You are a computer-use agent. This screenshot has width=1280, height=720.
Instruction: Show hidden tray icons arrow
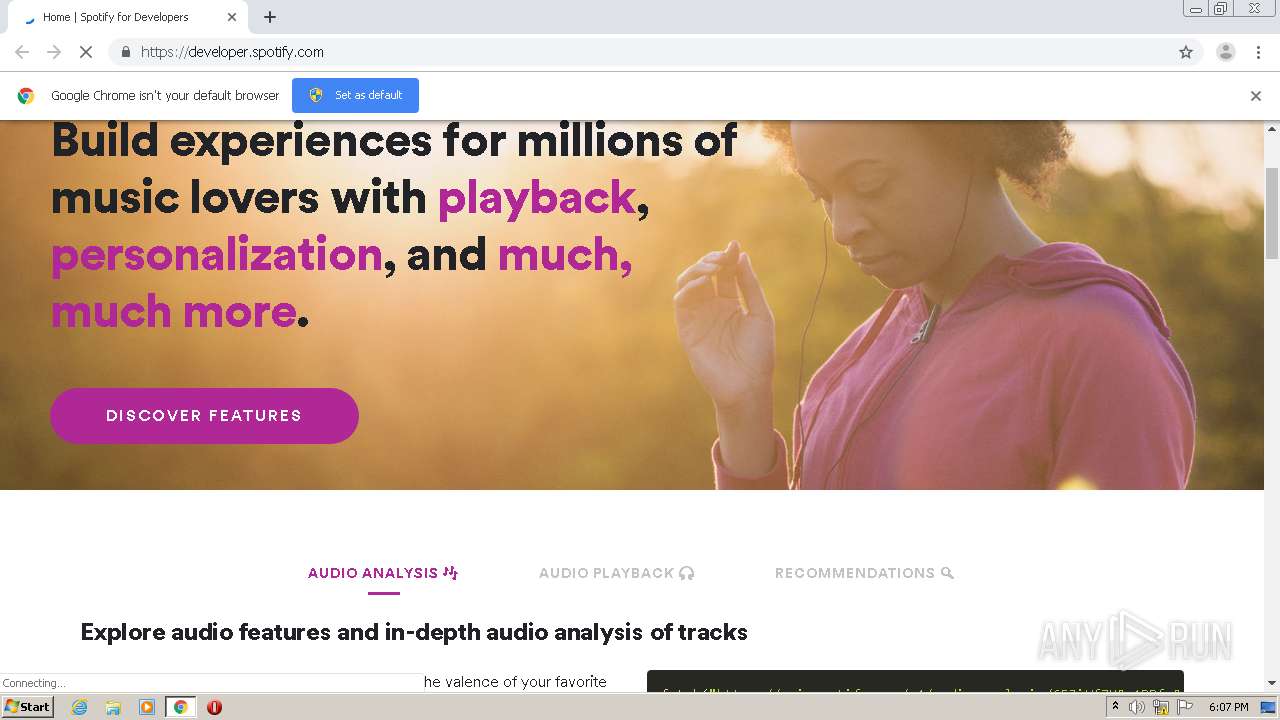[1115, 707]
